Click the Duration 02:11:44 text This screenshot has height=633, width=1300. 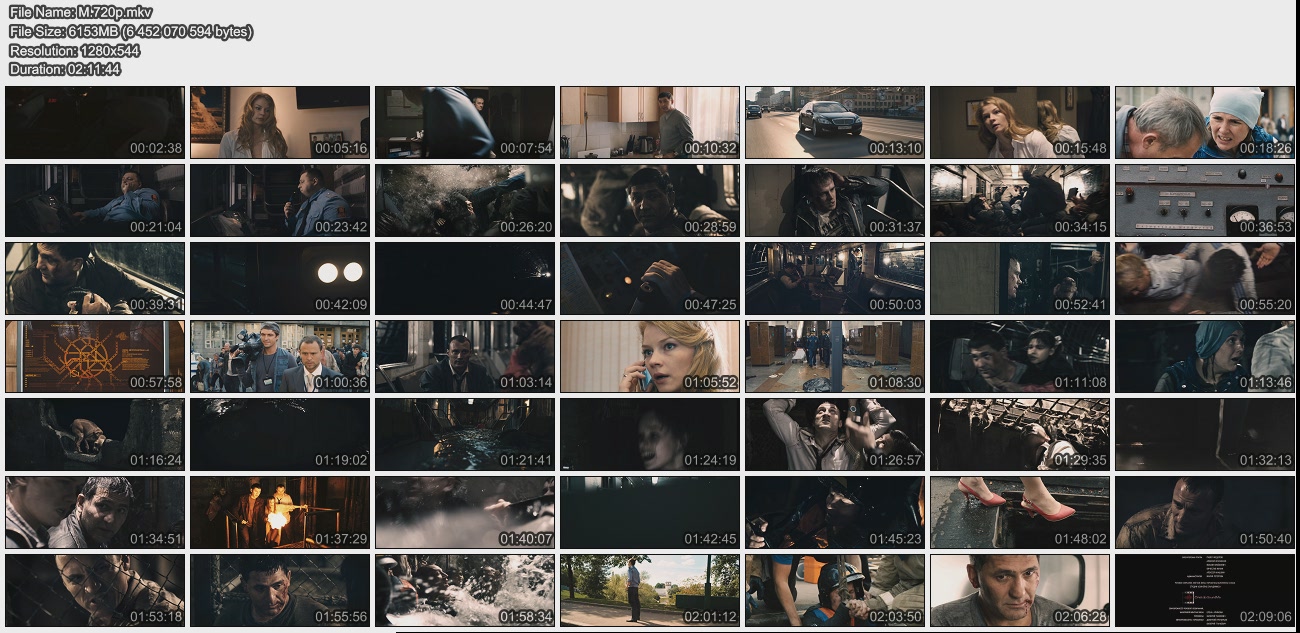click(x=65, y=69)
